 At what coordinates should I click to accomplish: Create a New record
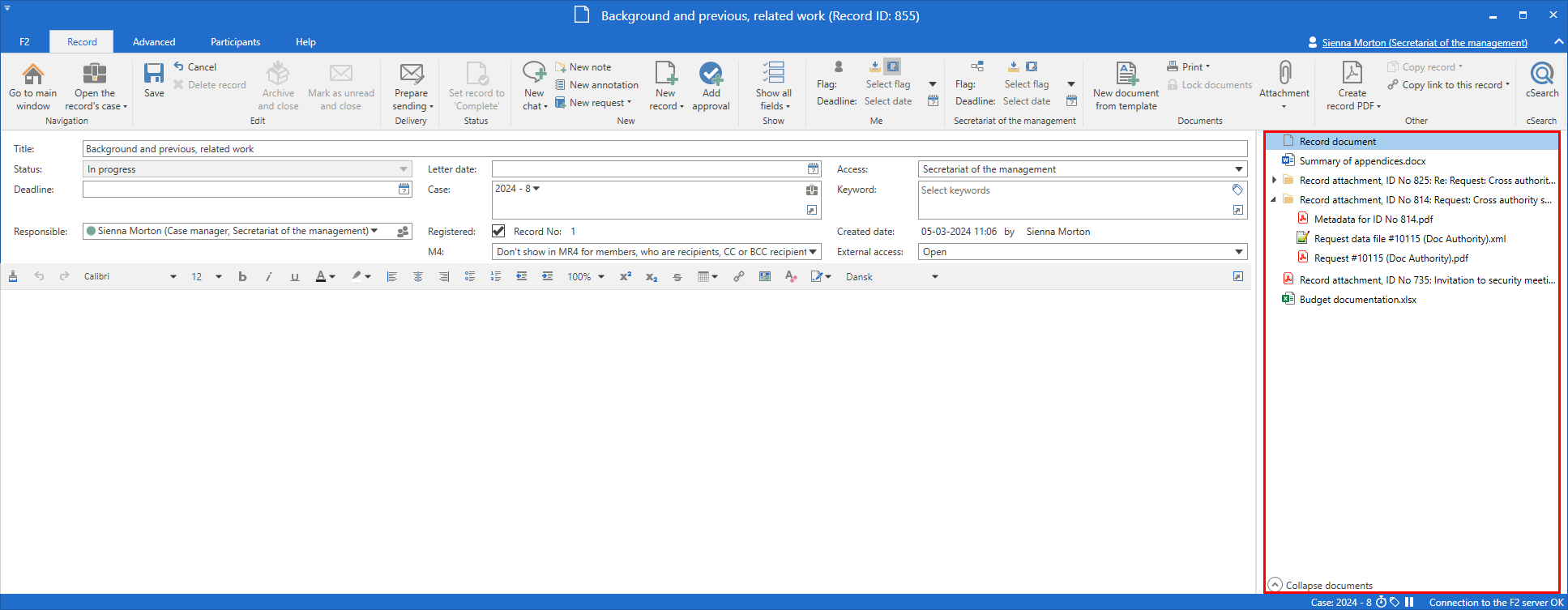[x=666, y=87]
